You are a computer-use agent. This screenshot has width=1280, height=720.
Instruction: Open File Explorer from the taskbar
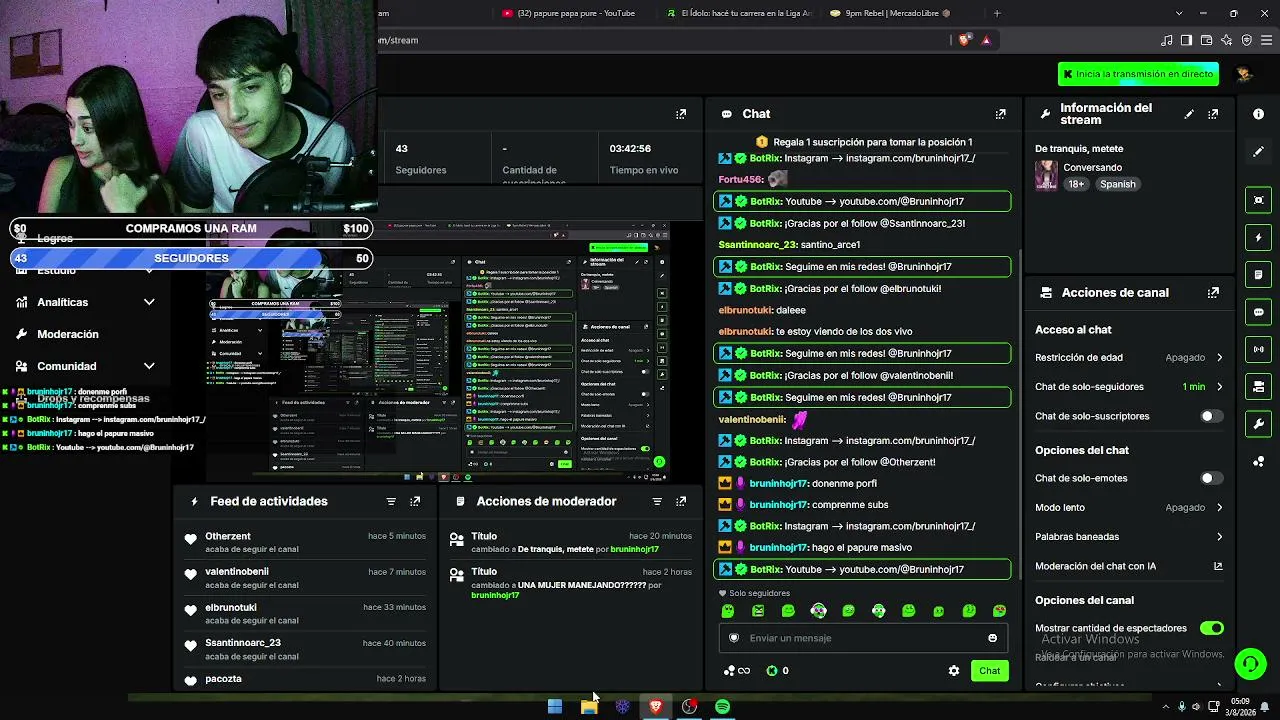(589, 707)
